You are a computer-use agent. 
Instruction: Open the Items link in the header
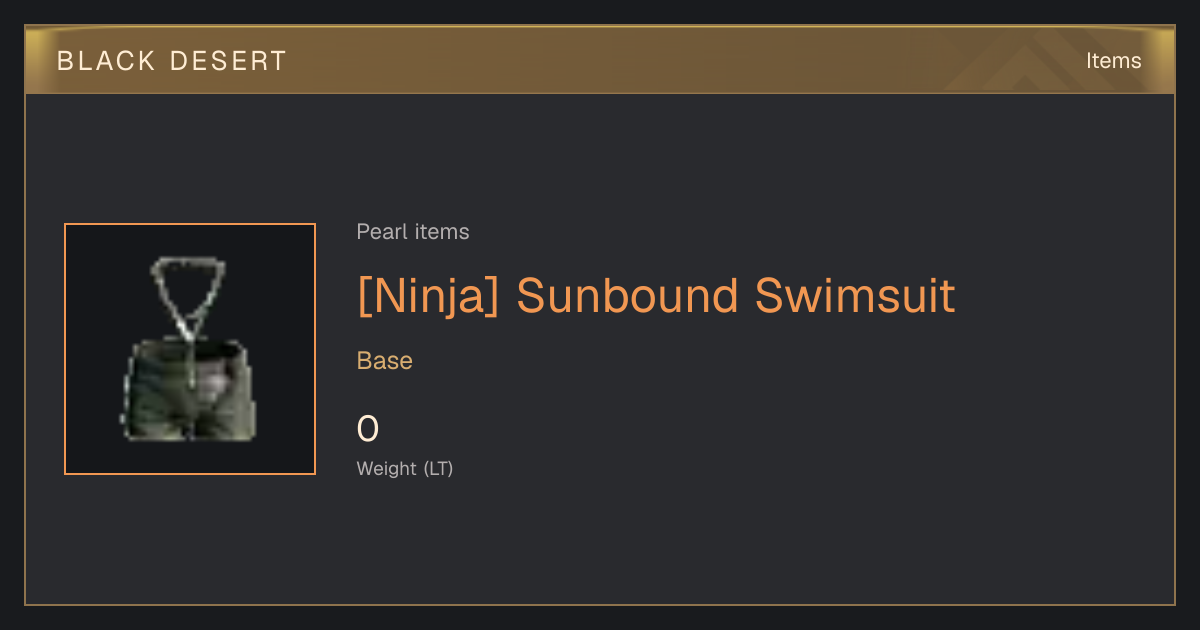point(1113,60)
